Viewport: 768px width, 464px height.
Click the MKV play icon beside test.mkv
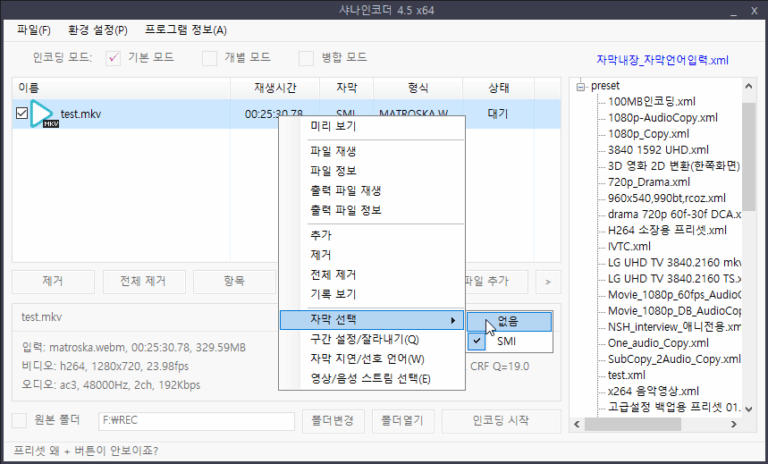43,114
